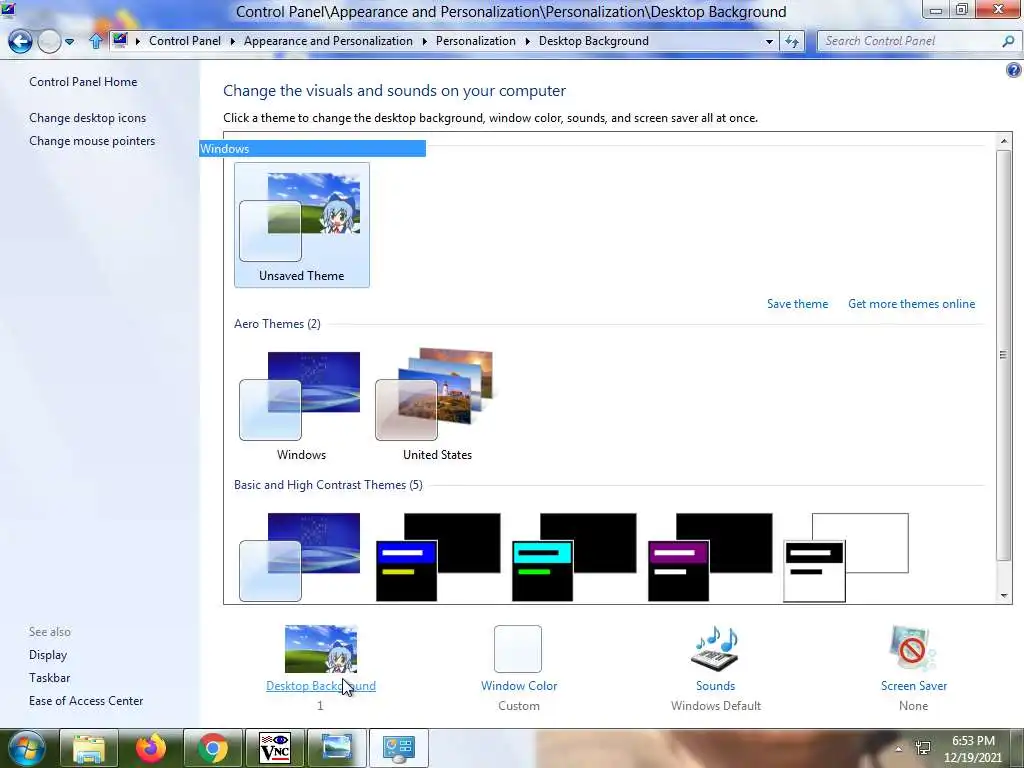The width and height of the screenshot is (1024, 768).
Task: Launch Firefox from the taskbar
Action: (151, 748)
